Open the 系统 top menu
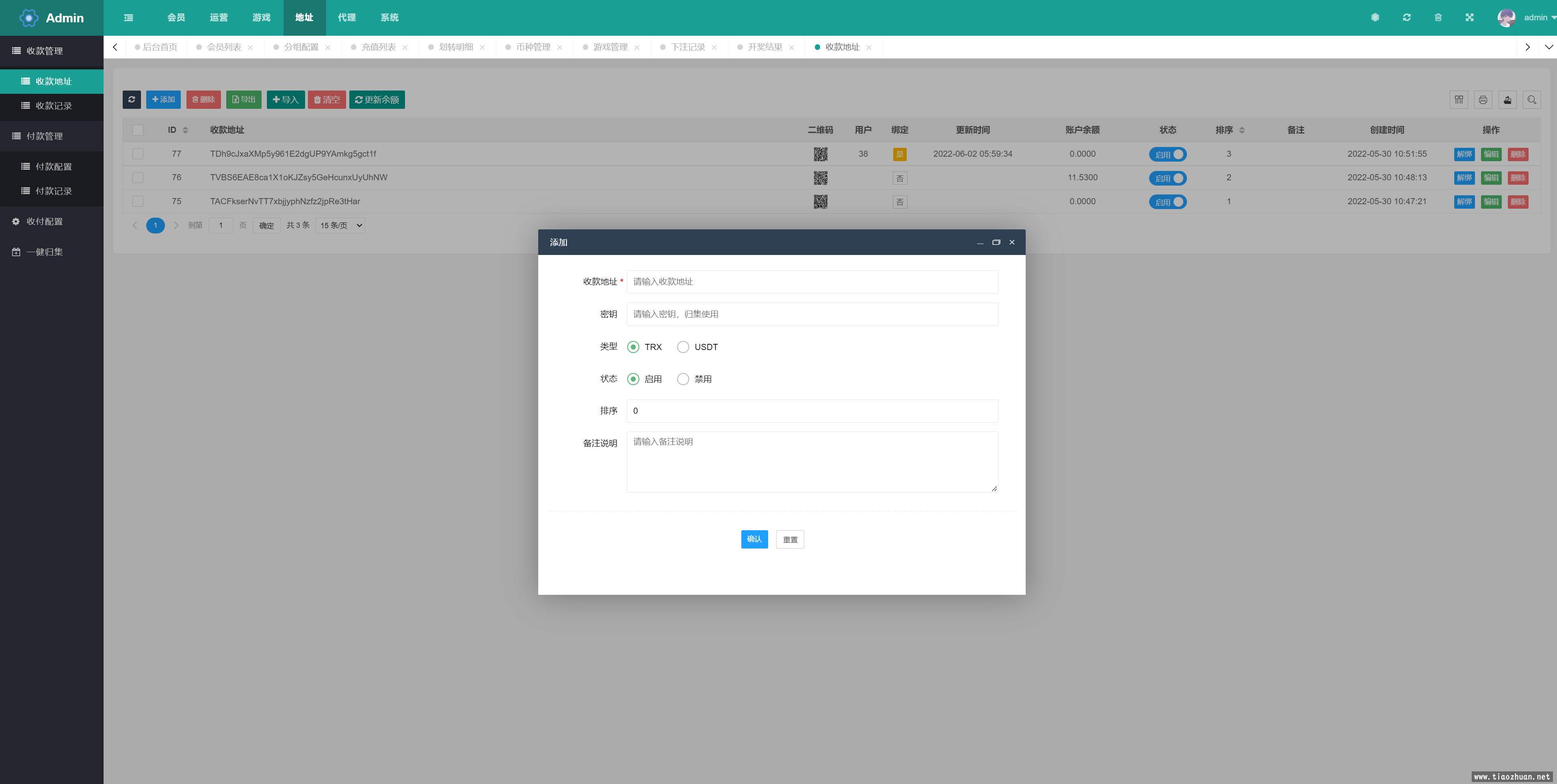This screenshot has width=1557, height=784. pos(389,17)
